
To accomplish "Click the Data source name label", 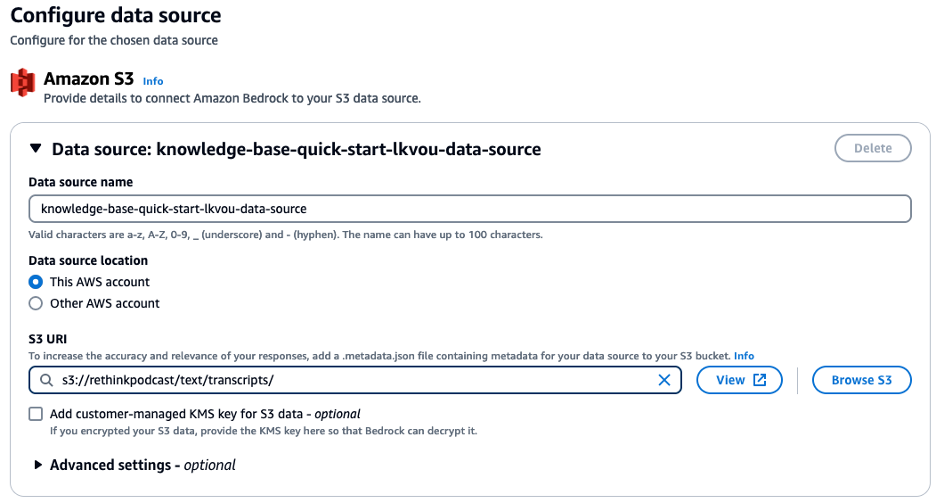I will click(x=81, y=182).
